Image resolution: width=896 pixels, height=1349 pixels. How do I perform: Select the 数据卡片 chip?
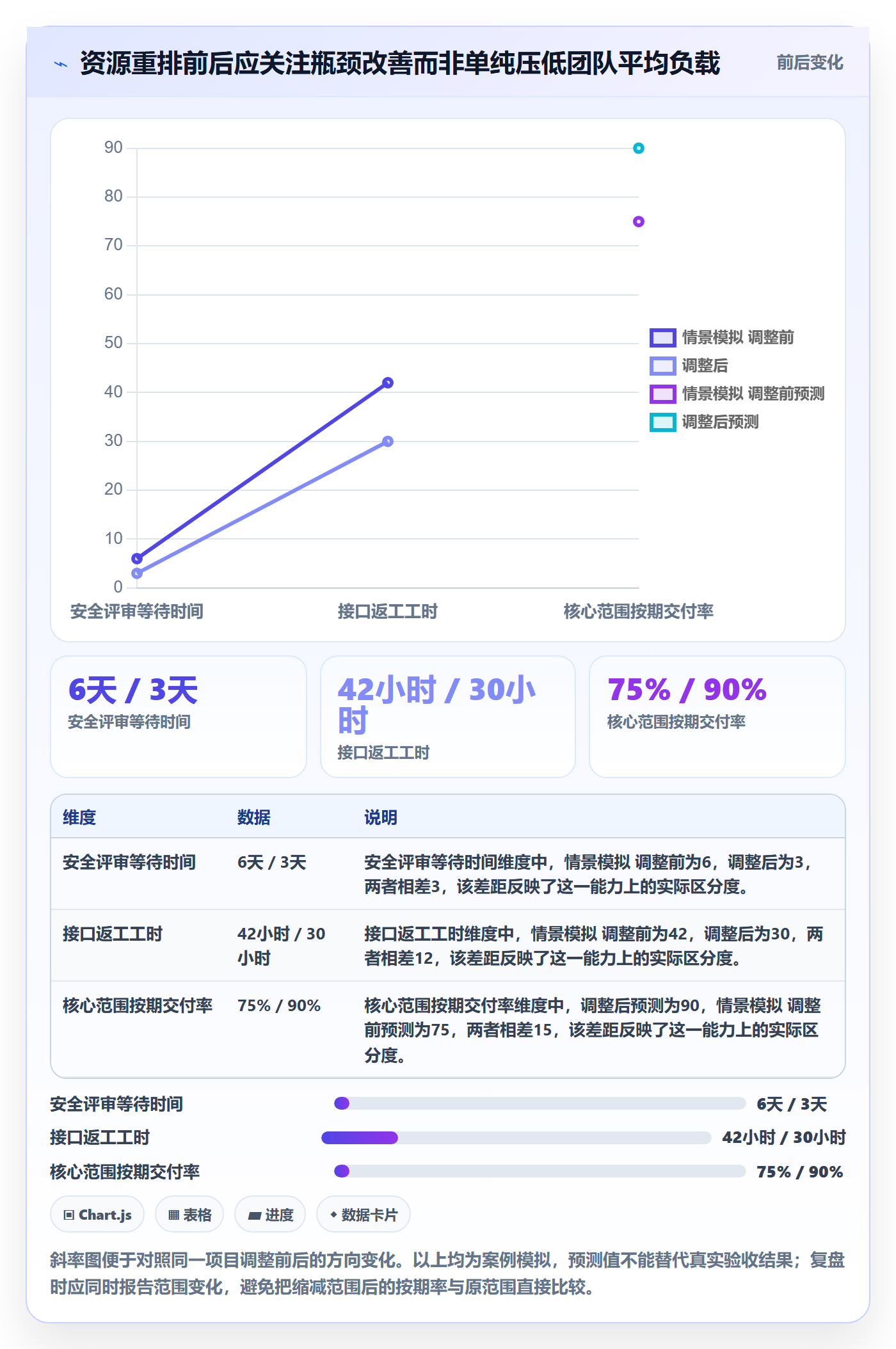pyautogui.click(x=364, y=1214)
